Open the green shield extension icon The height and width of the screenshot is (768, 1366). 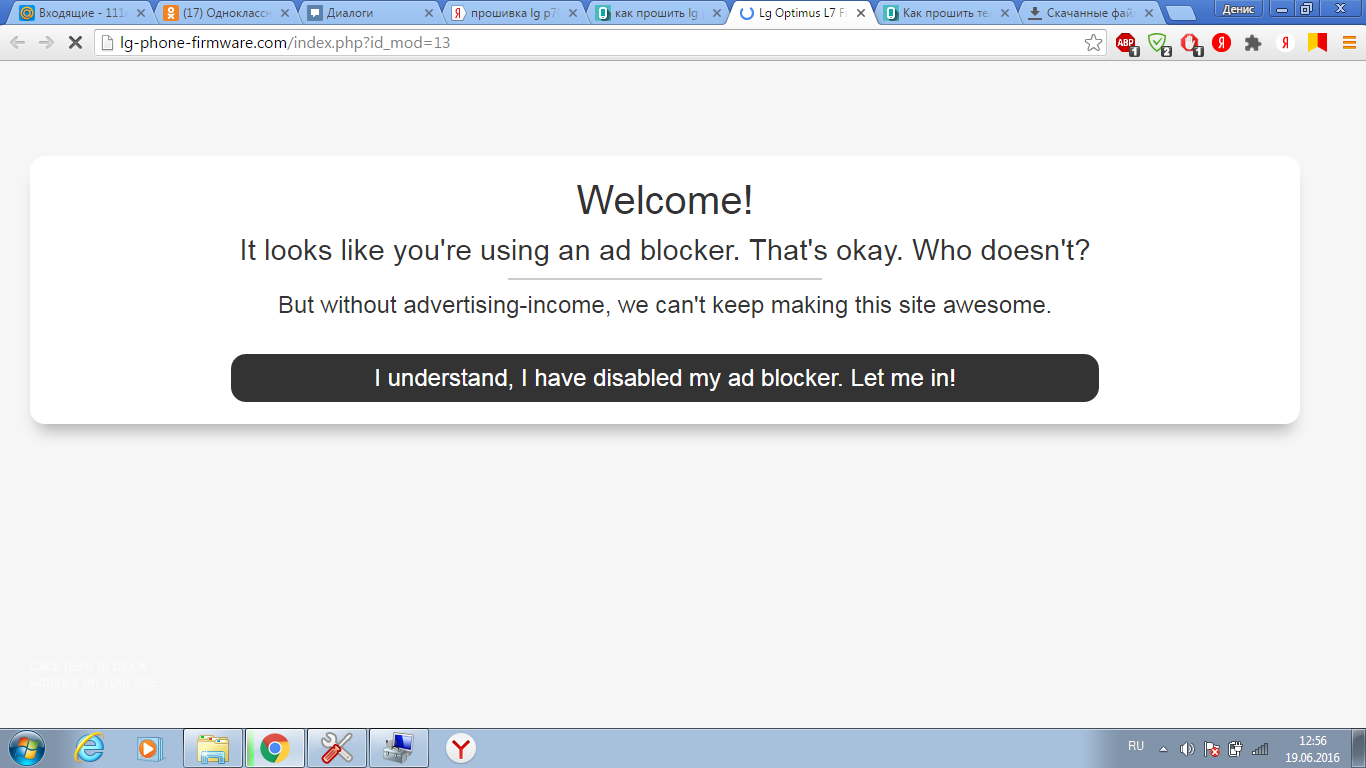pyautogui.click(x=1158, y=43)
